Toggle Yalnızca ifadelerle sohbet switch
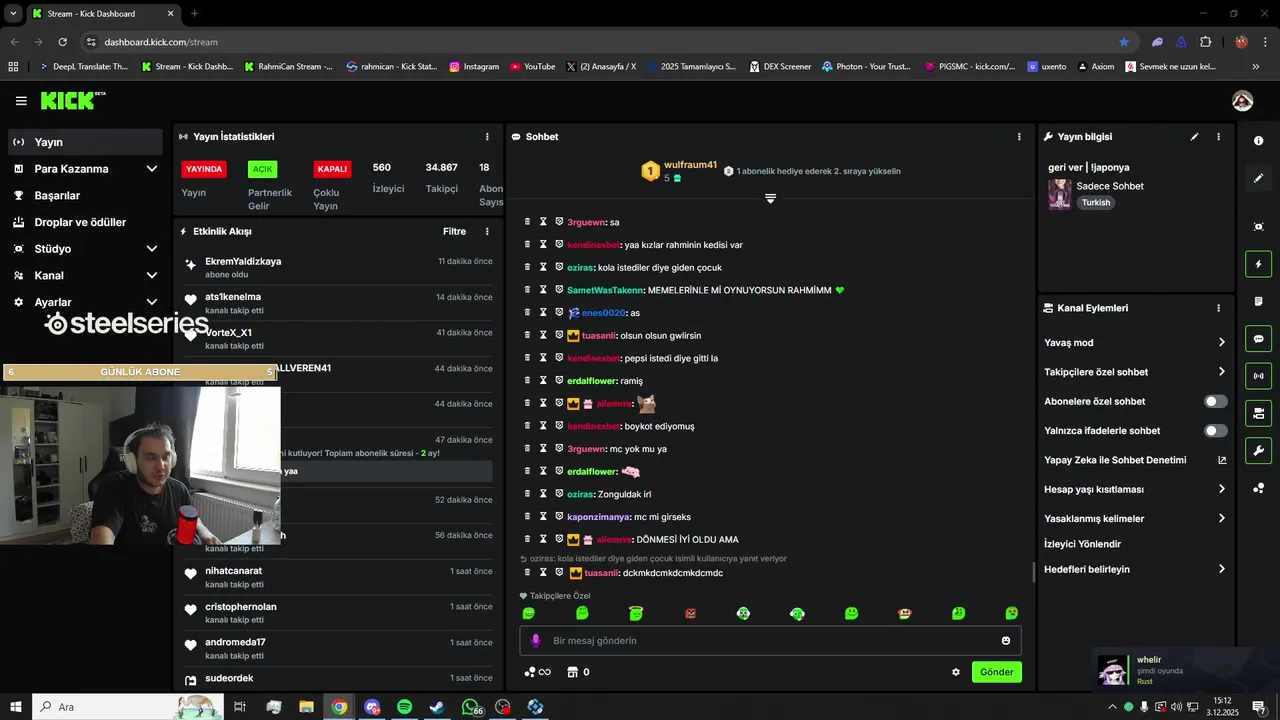The height and width of the screenshot is (720, 1280). click(x=1215, y=431)
